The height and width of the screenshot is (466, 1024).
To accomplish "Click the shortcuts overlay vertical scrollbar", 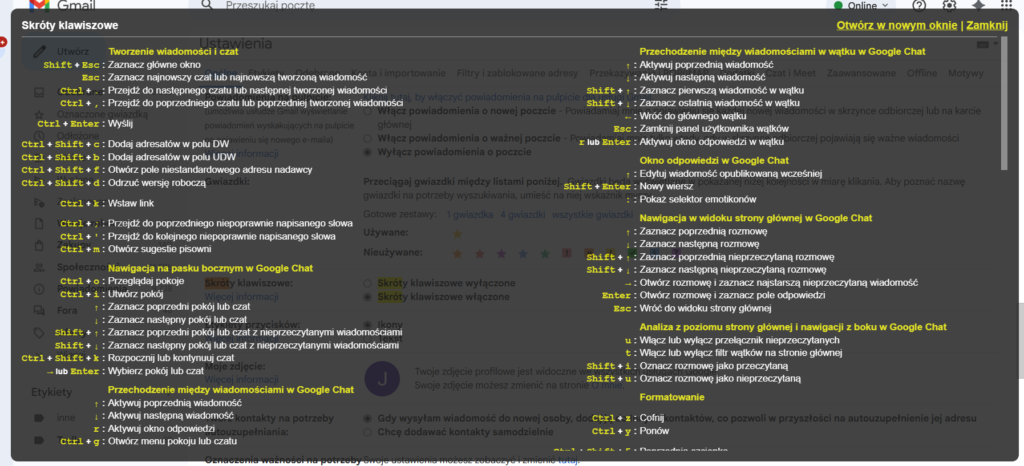I will click(x=1004, y=104).
